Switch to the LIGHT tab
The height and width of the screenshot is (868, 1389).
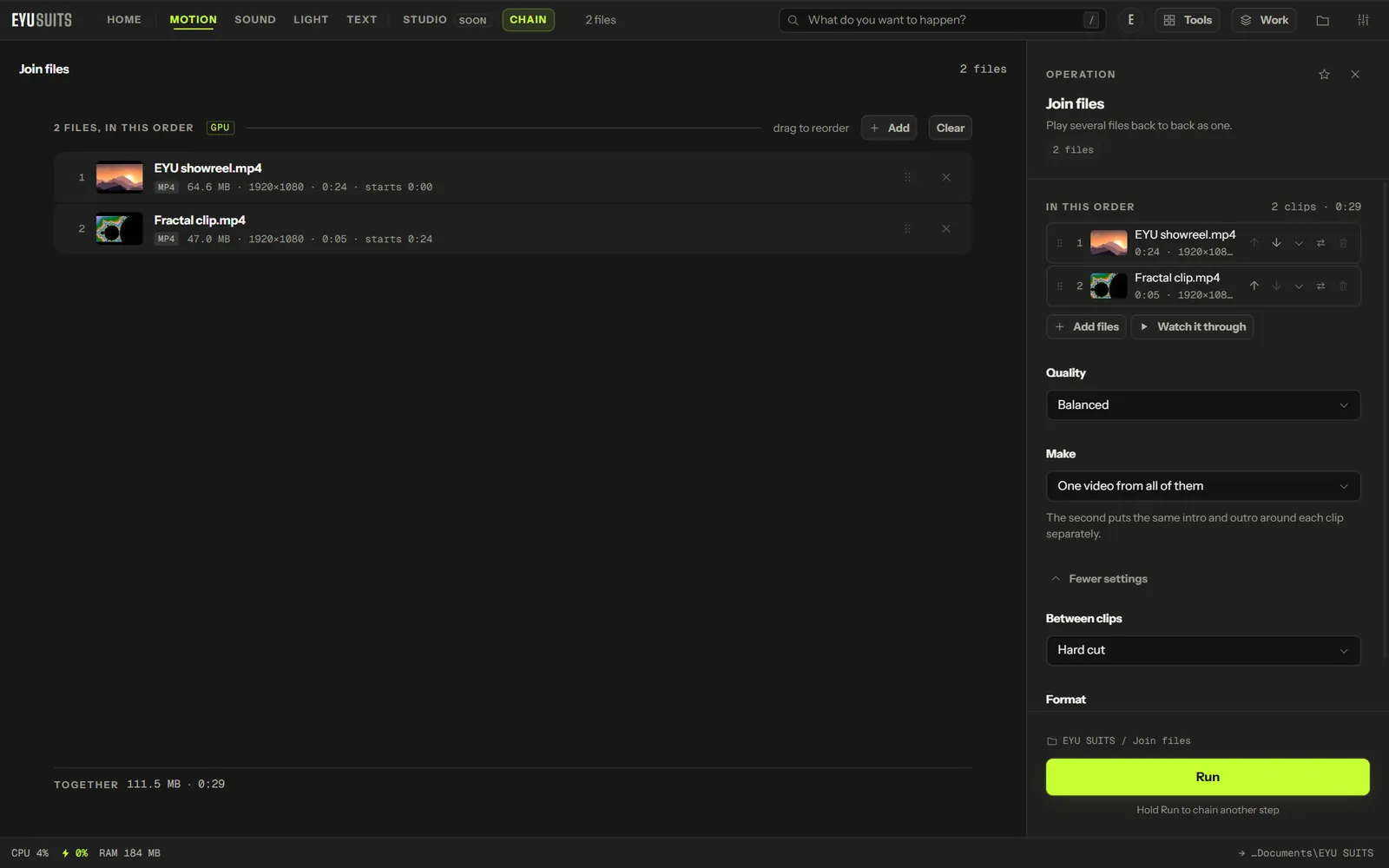click(x=311, y=20)
